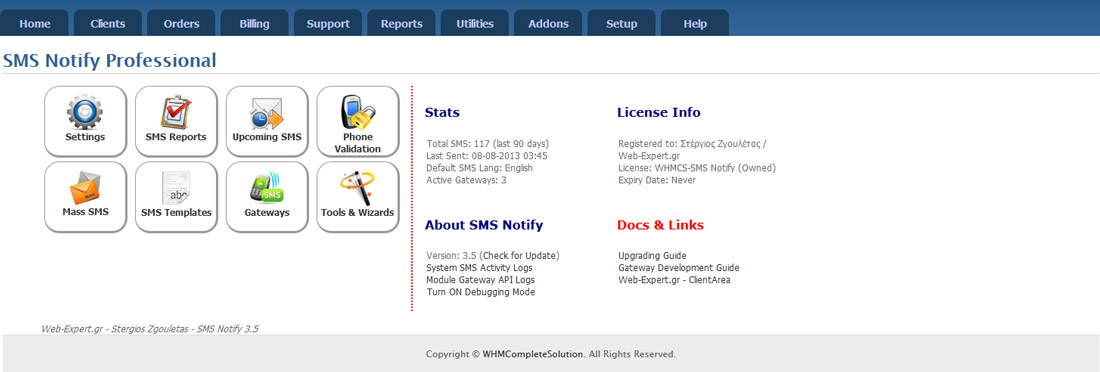
Task: Click the 'Registered to' license line
Action: click(x=692, y=150)
